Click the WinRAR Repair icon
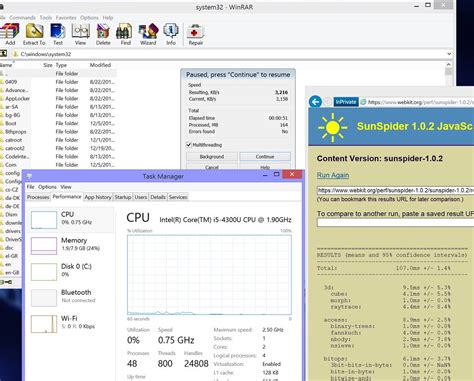This screenshot has height=381, width=474. [196, 34]
